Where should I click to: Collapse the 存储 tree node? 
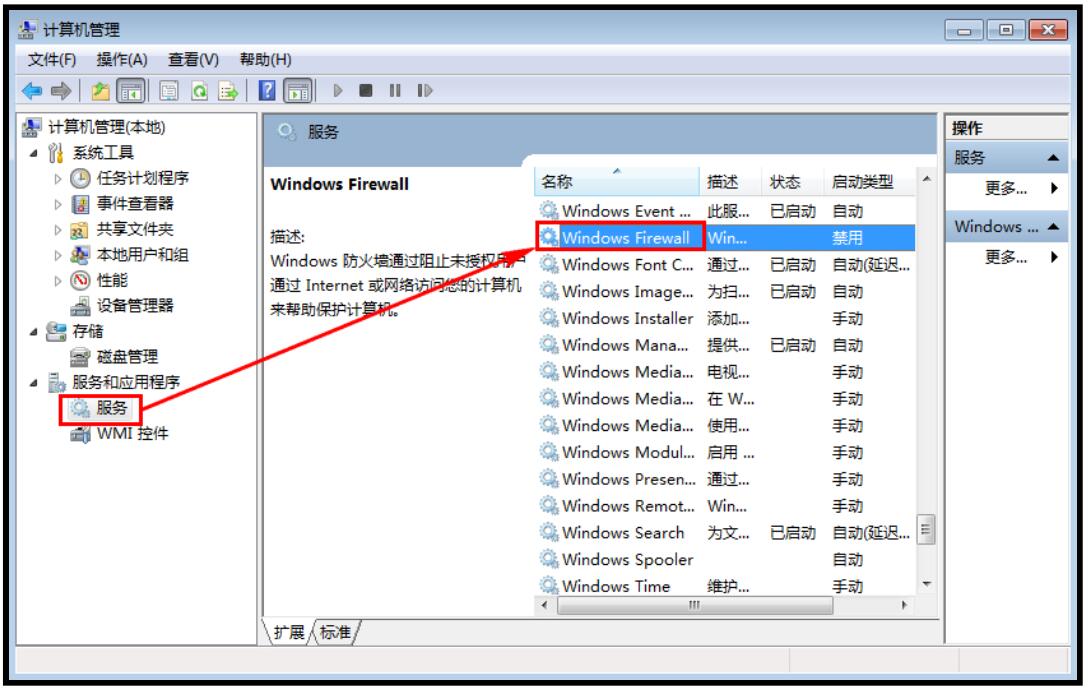[33, 332]
